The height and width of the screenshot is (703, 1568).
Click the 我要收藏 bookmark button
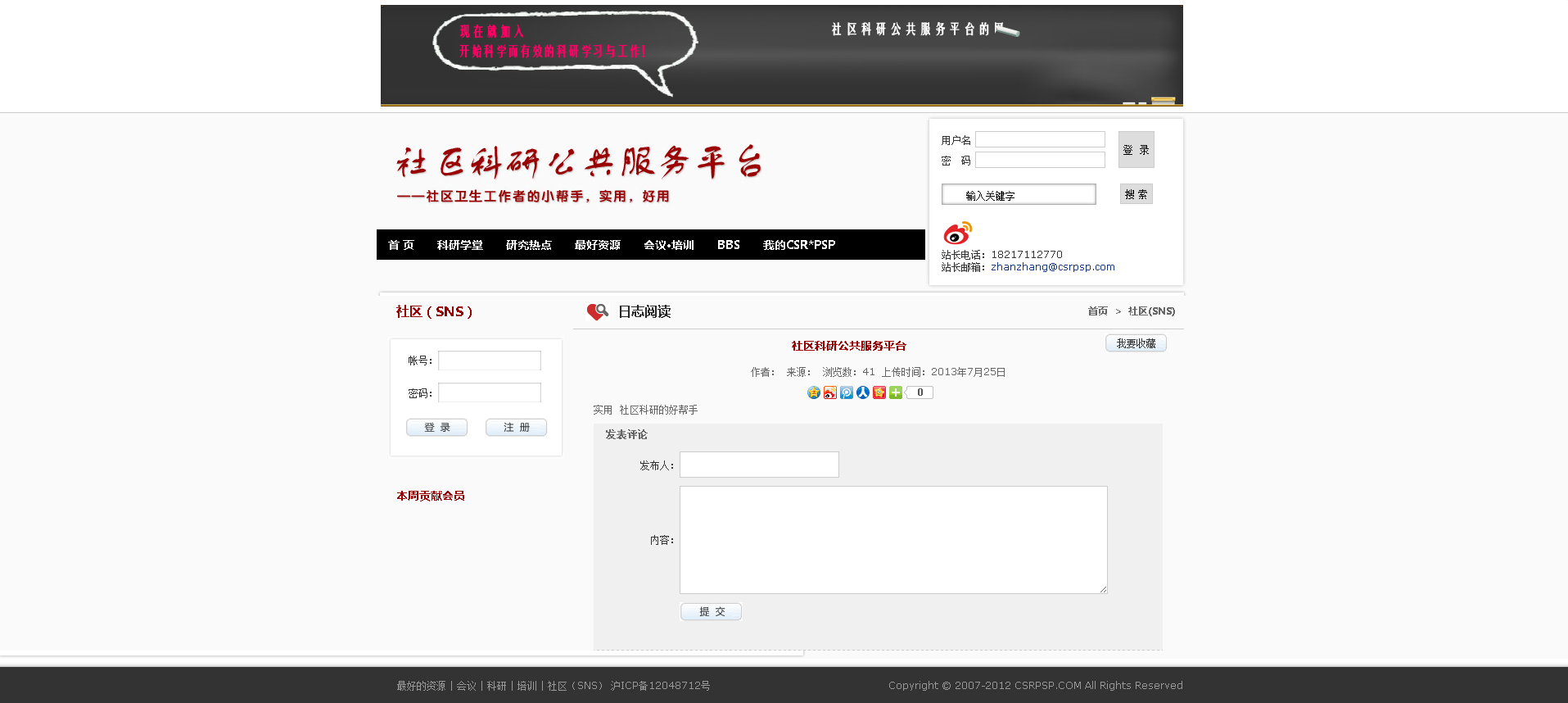(x=1136, y=343)
